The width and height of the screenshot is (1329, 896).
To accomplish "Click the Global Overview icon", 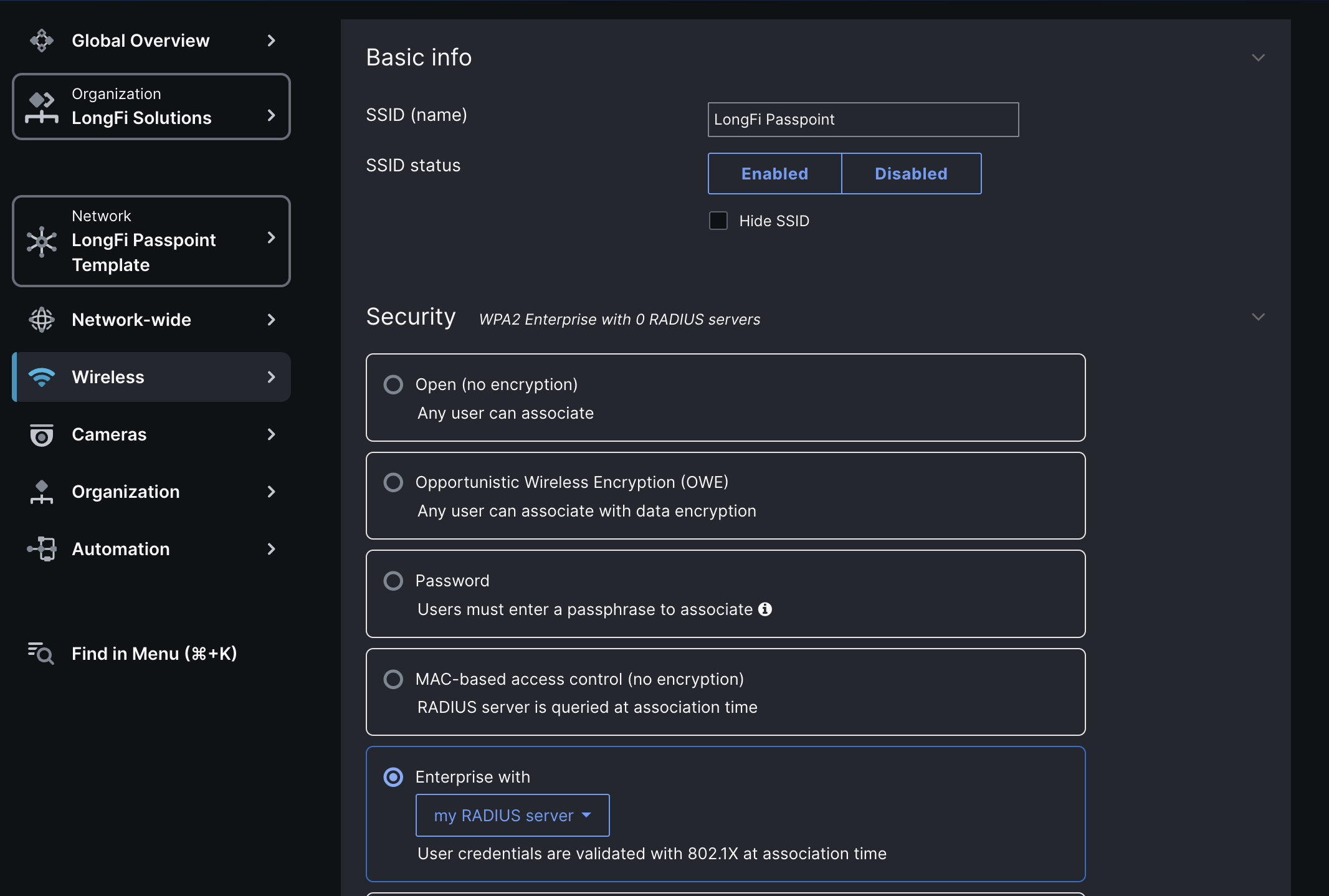I will coord(42,41).
